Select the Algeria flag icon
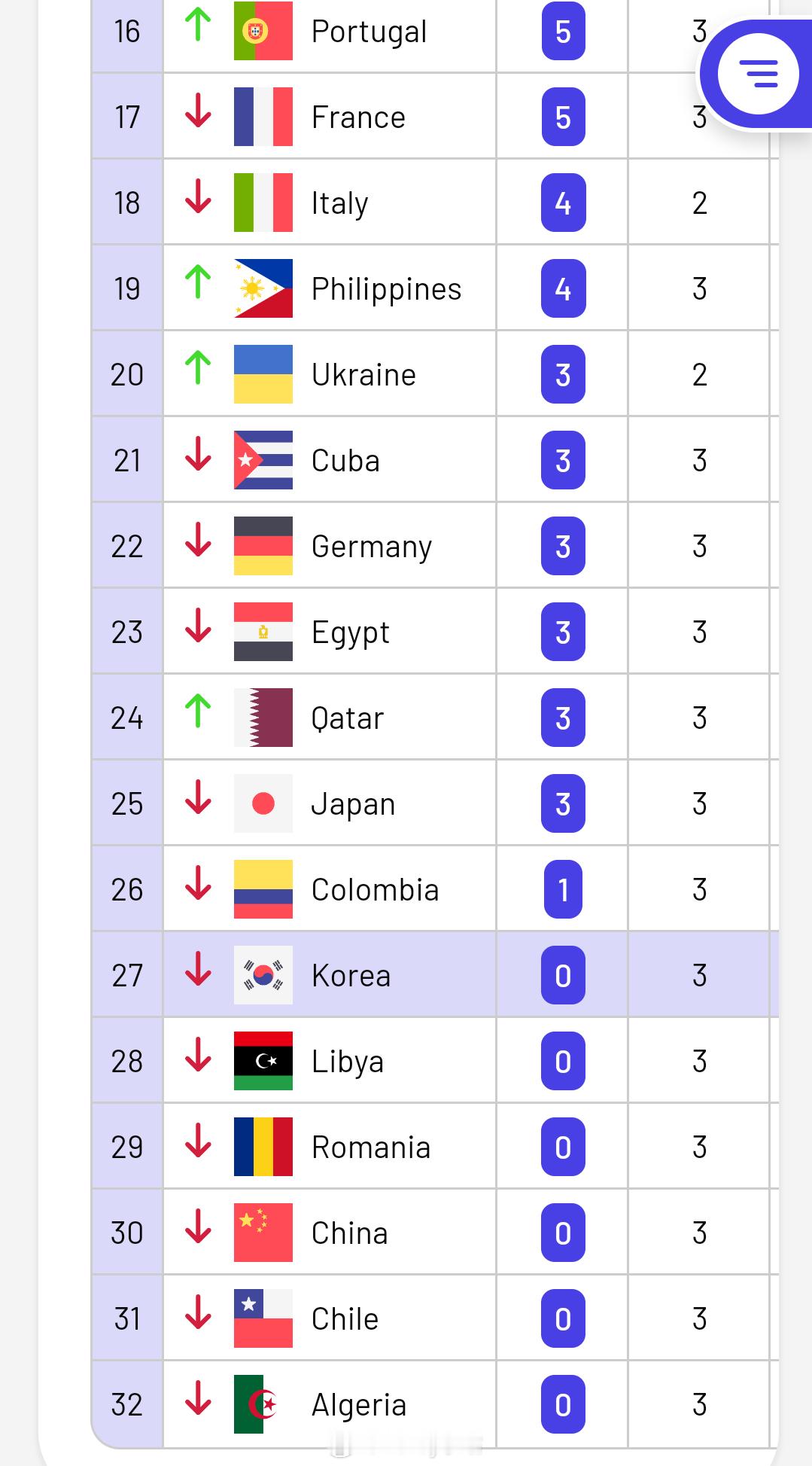This screenshot has height=1466, width=812. 263,1404
